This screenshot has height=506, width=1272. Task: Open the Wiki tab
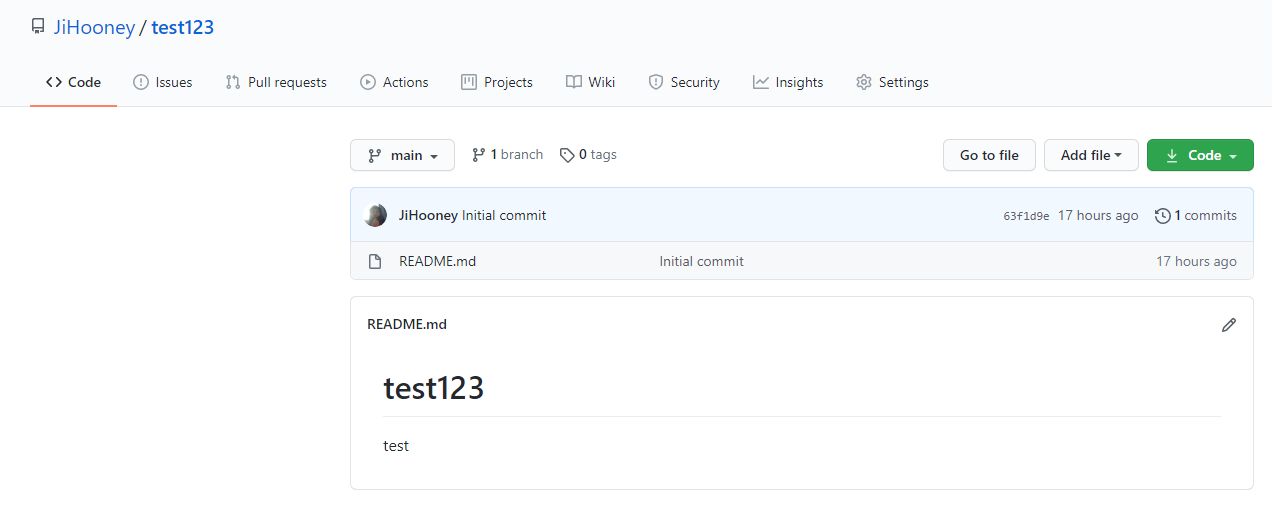(x=590, y=82)
